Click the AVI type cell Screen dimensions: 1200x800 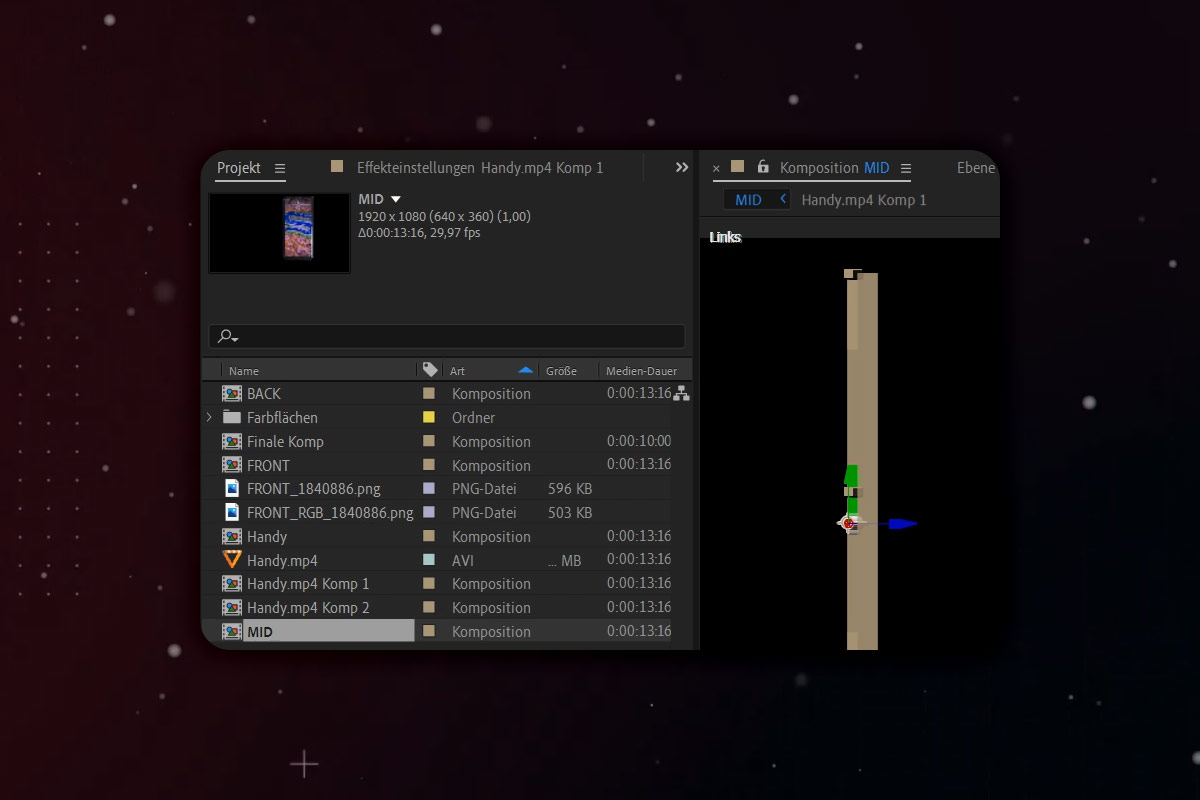(463, 561)
